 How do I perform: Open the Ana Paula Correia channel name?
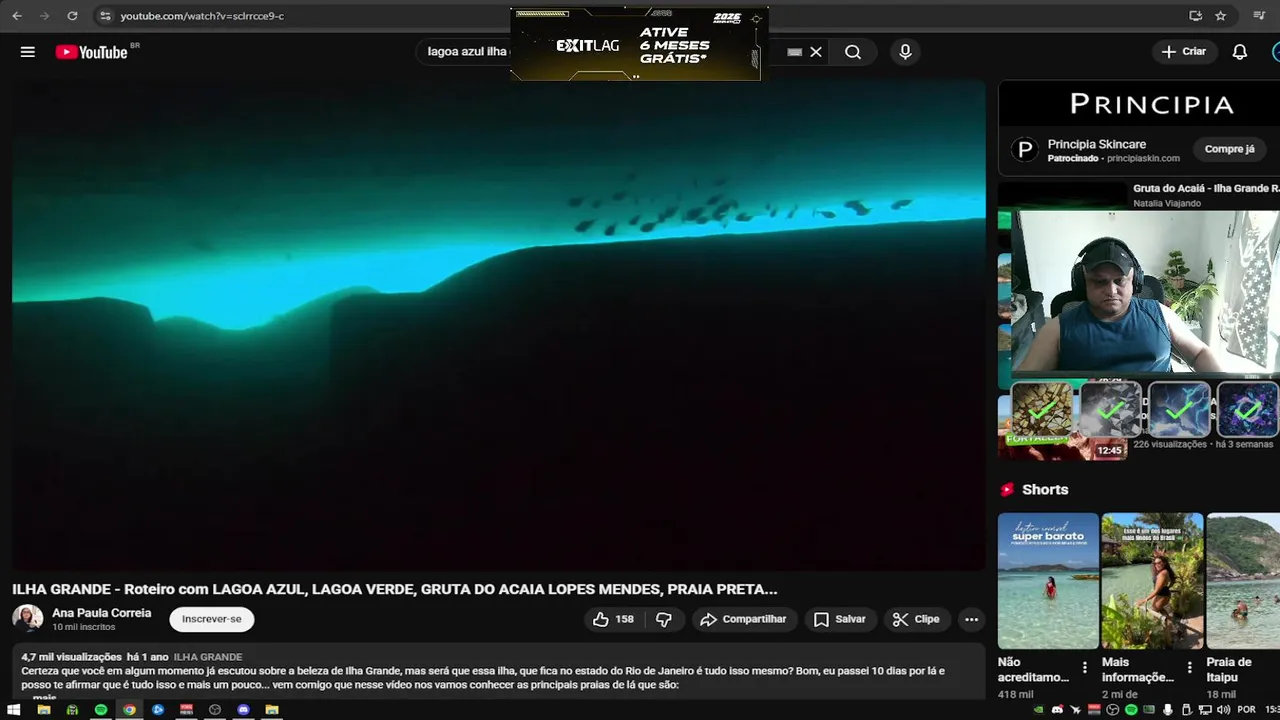click(102, 613)
